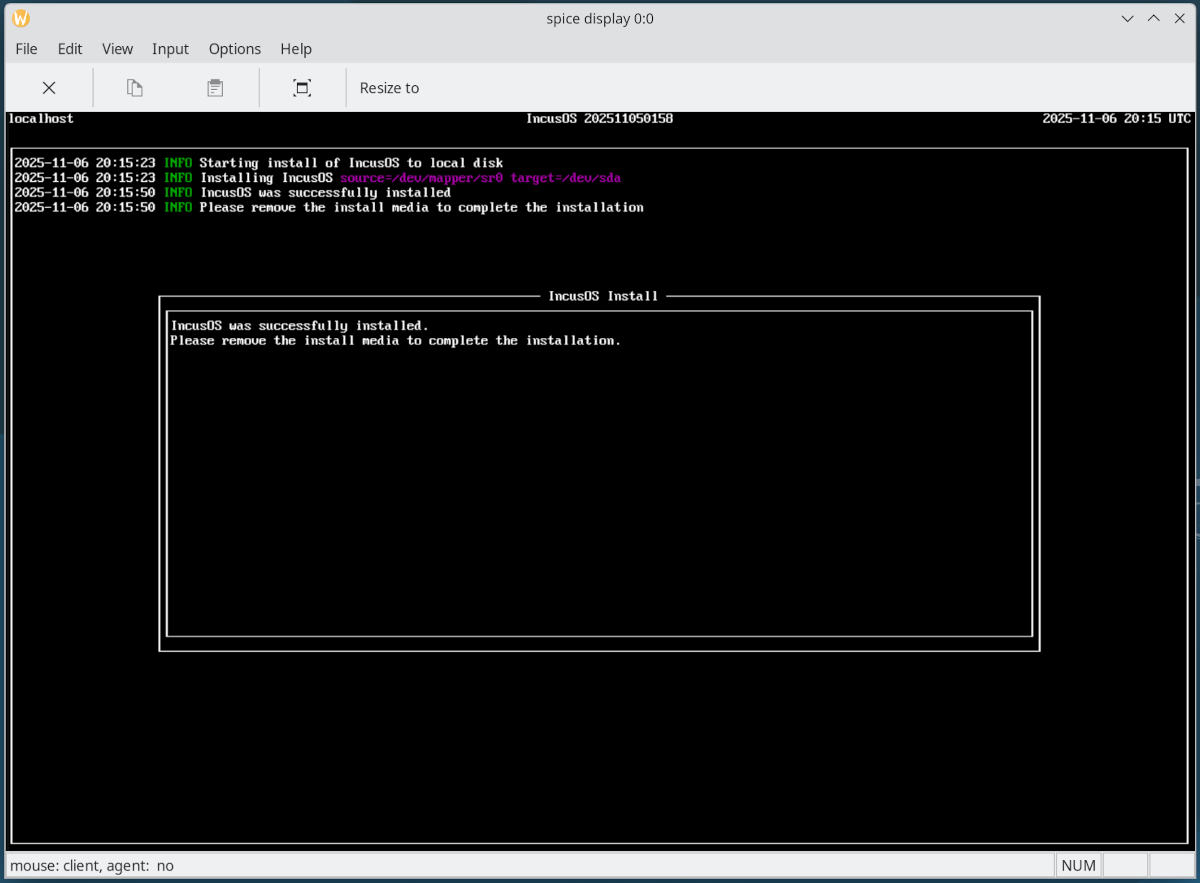
Task: Open the Options menu
Action: [234, 48]
